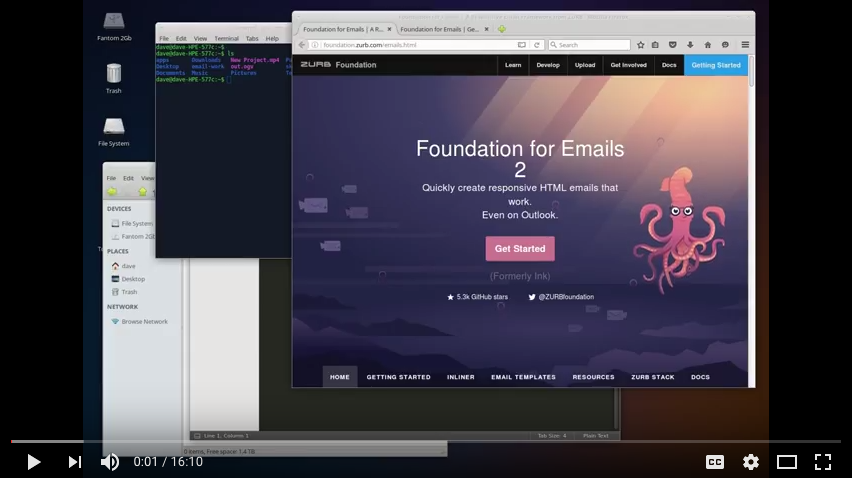Open the file manager Edit menu
Viewport: 852px width, 478px height.
(128, 178)
